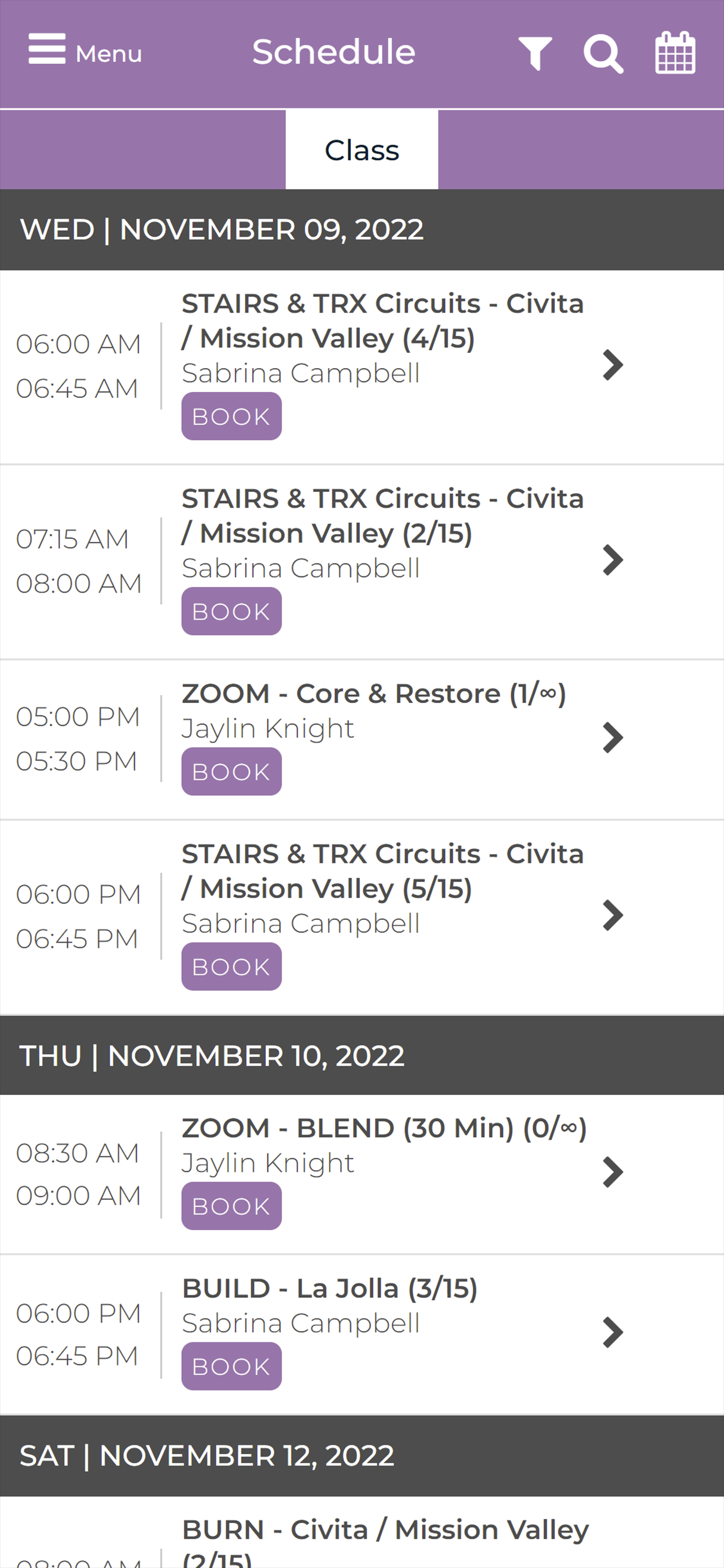The height and width of the screenshot is (1568, 724).
Task: Open Core & Restore details chevron
Action: pos(613,738)
